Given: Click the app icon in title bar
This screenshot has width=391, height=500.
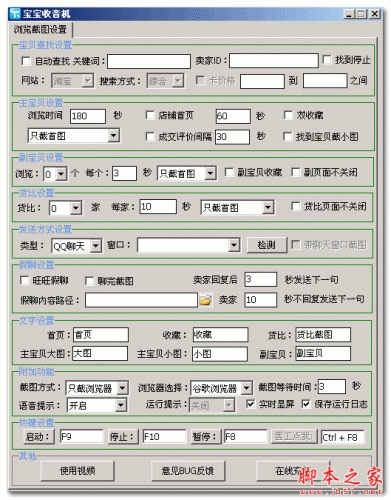Looking at the screenshot, I should tap(15, 14).
